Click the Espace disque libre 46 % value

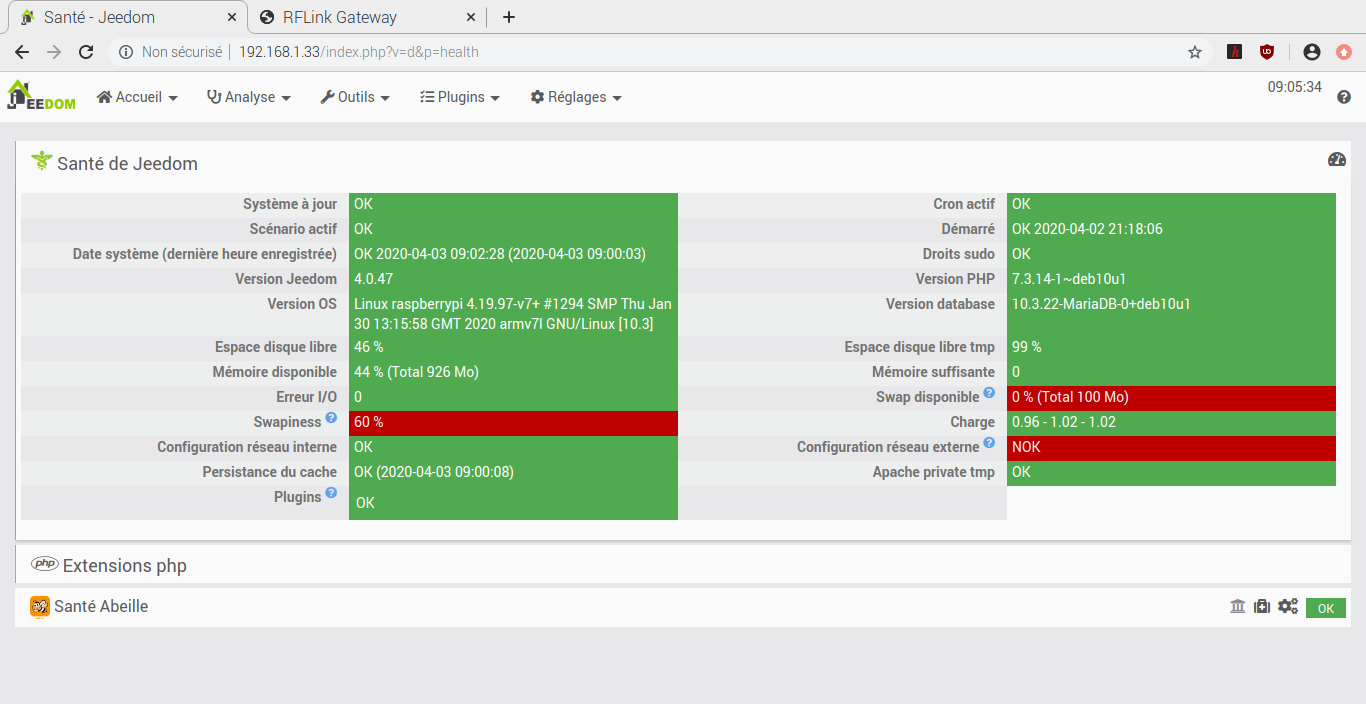[x=369, y=347]
